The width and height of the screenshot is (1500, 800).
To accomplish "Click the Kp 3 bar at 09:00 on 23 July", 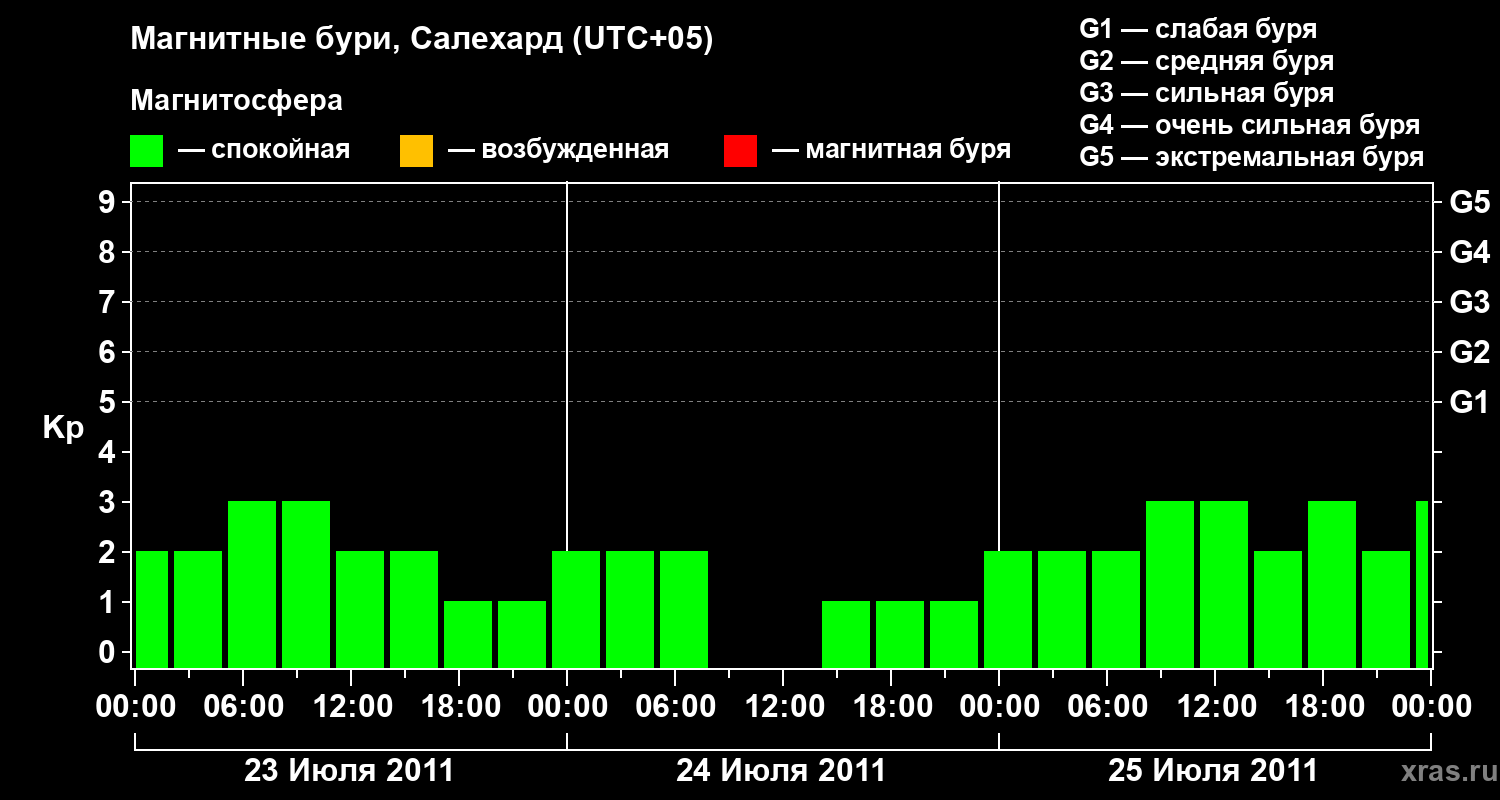I will point(306,584).
